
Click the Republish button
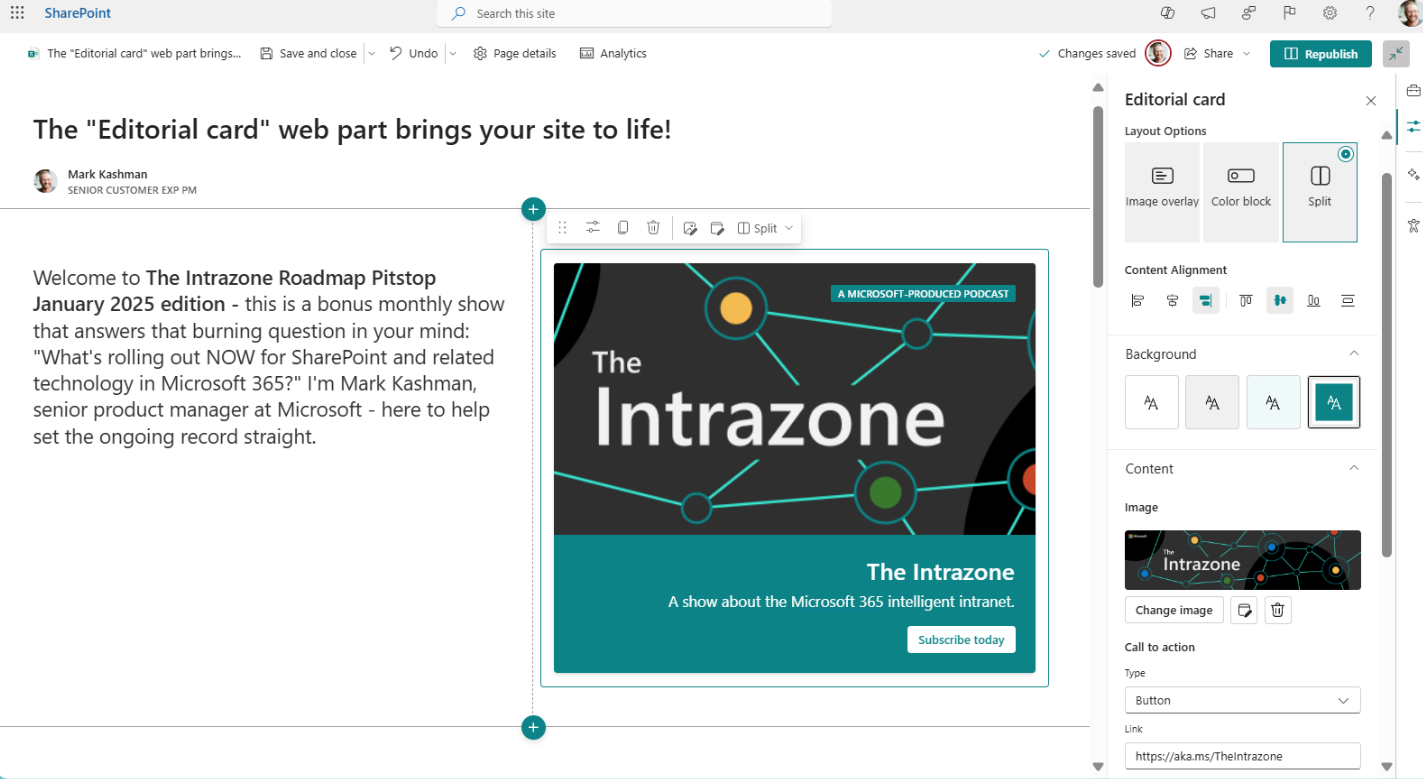(1320, 54)
